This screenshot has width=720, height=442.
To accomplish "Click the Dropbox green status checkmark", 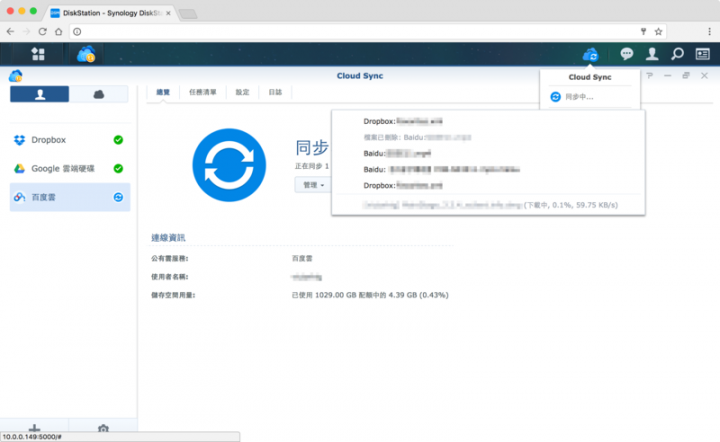I will [118, 140].
